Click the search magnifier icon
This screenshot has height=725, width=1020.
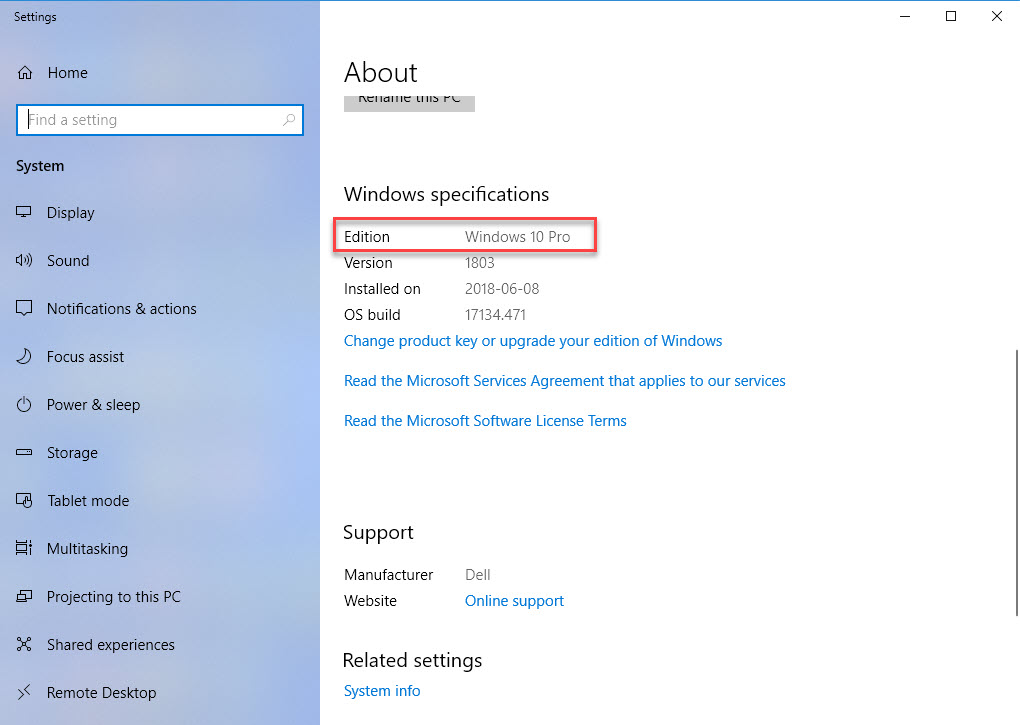pyautogui.click(x=289, y=120)
